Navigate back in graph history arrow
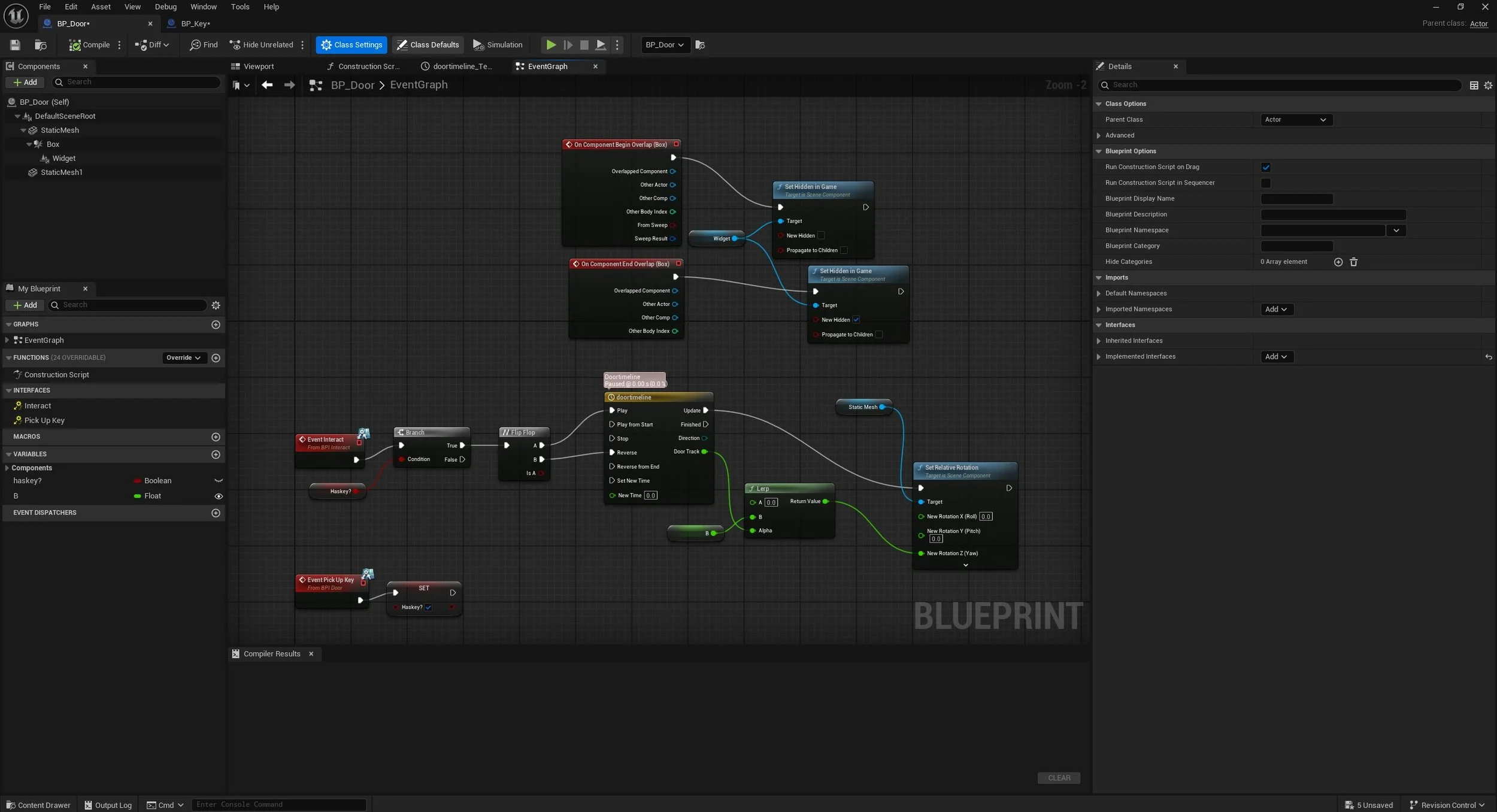 pyautogui.click(x=267, y=85)
